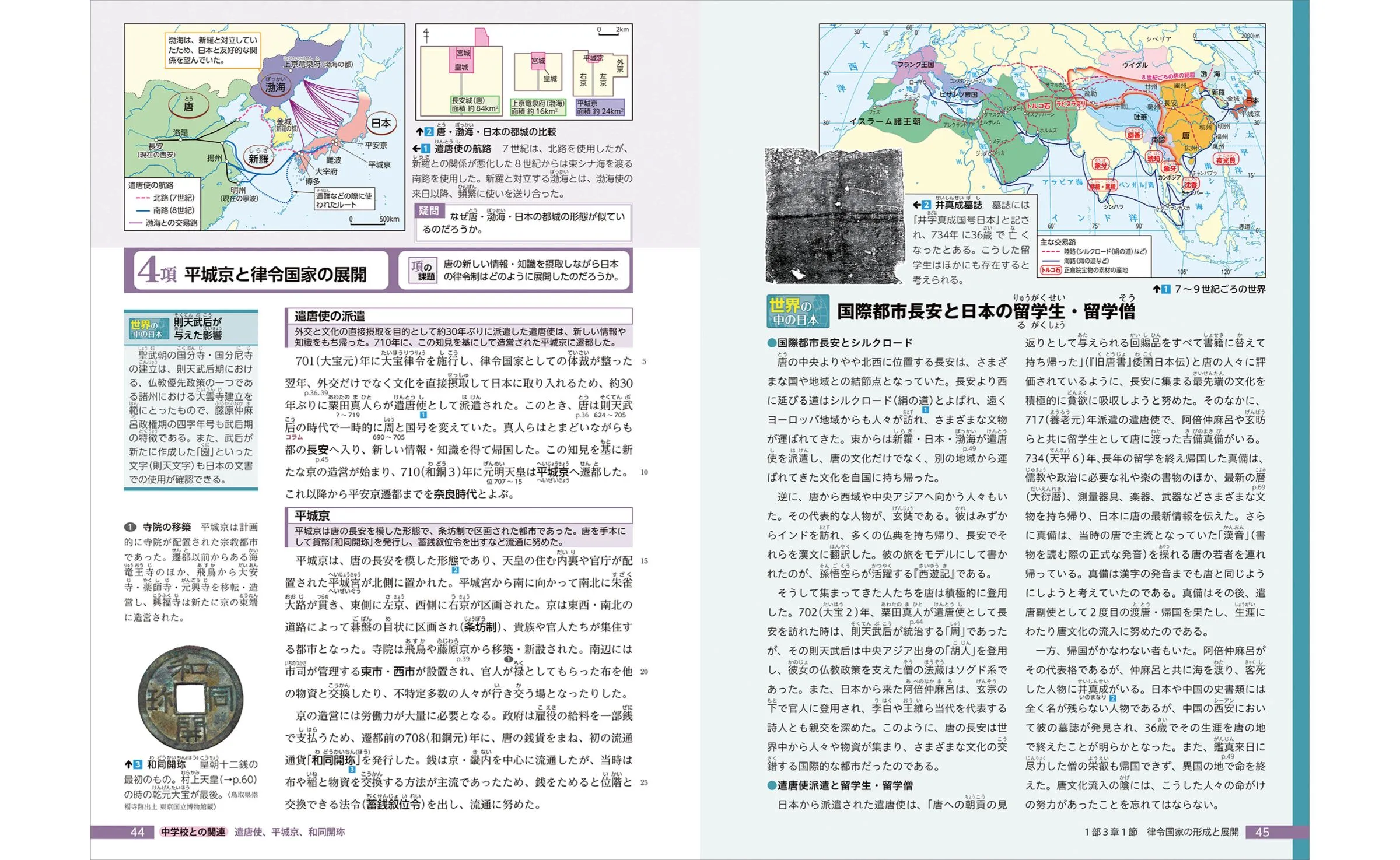This screenshot has height=860, width=1400.
Task: Click page number 45 in footer
Action: [x=1261, y=832]
